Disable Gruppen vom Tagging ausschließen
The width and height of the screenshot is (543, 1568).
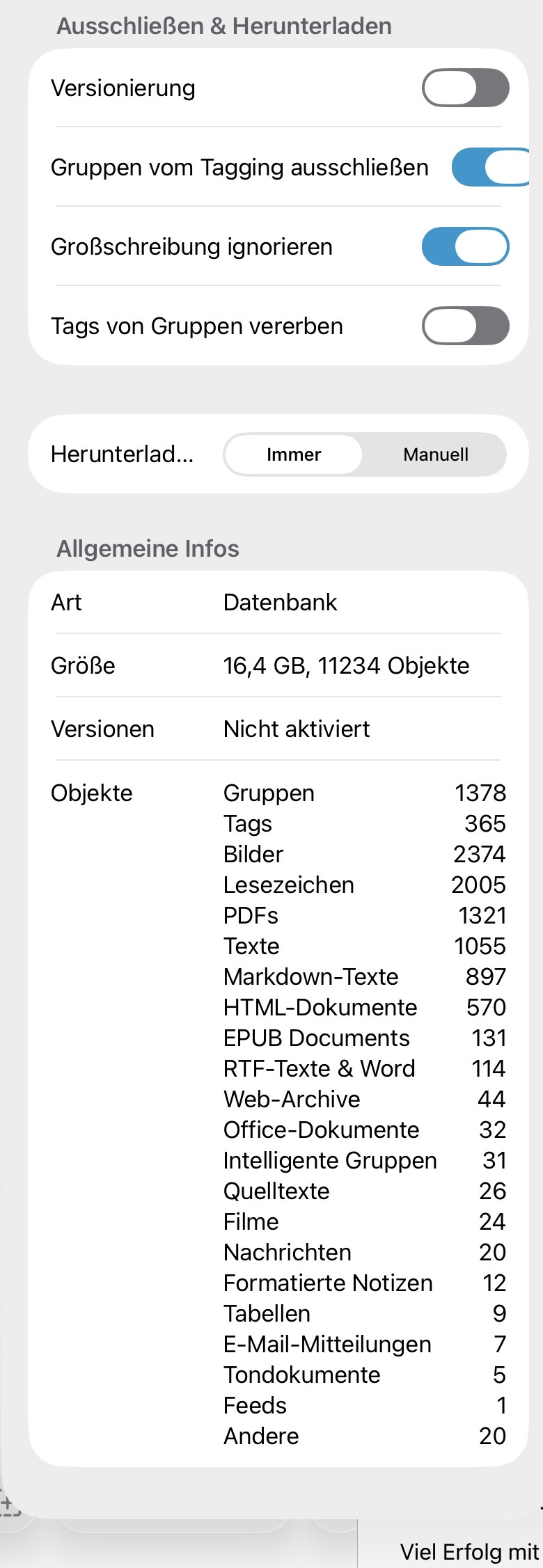pos(490,167)
